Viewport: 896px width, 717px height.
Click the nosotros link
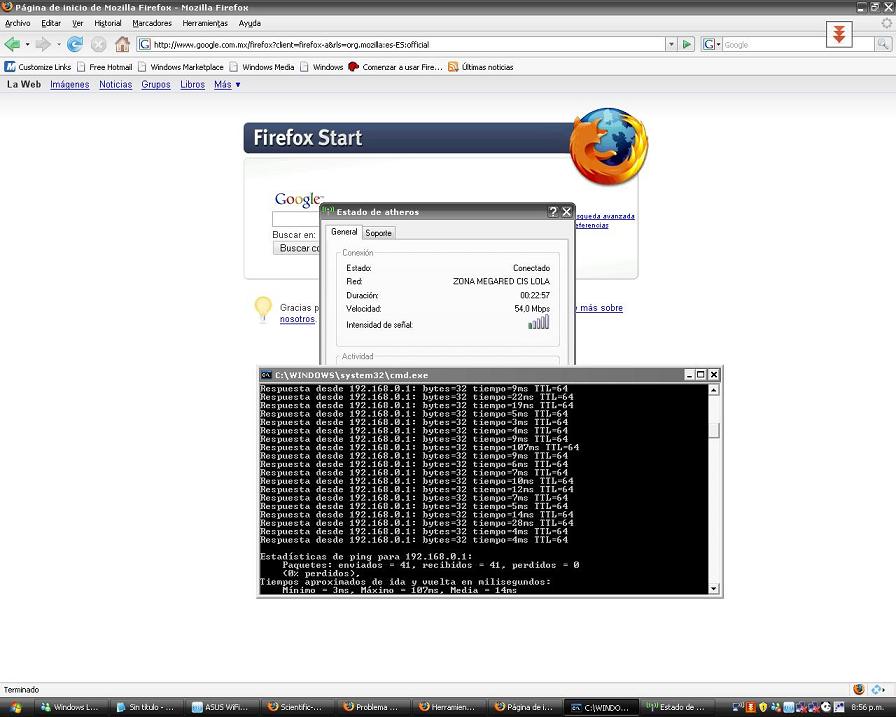click(x=297, y=319)
